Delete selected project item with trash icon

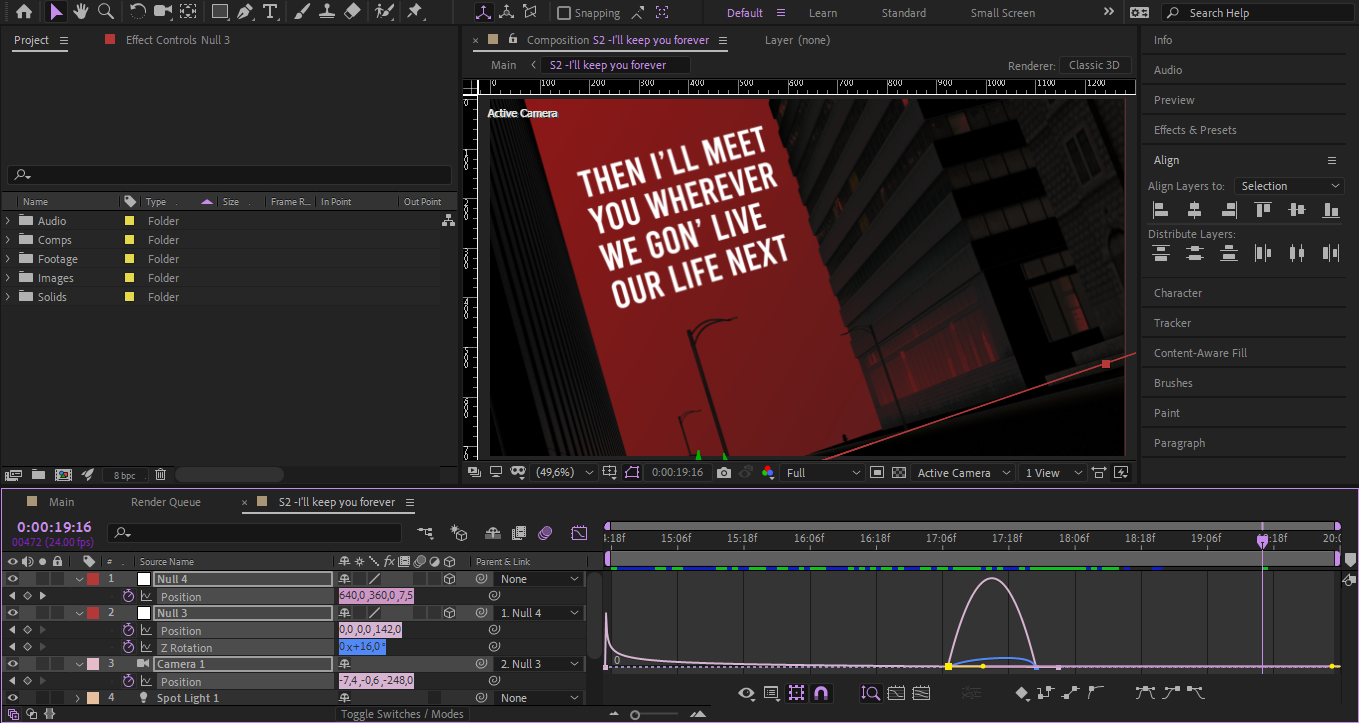[x=160, y=475]
